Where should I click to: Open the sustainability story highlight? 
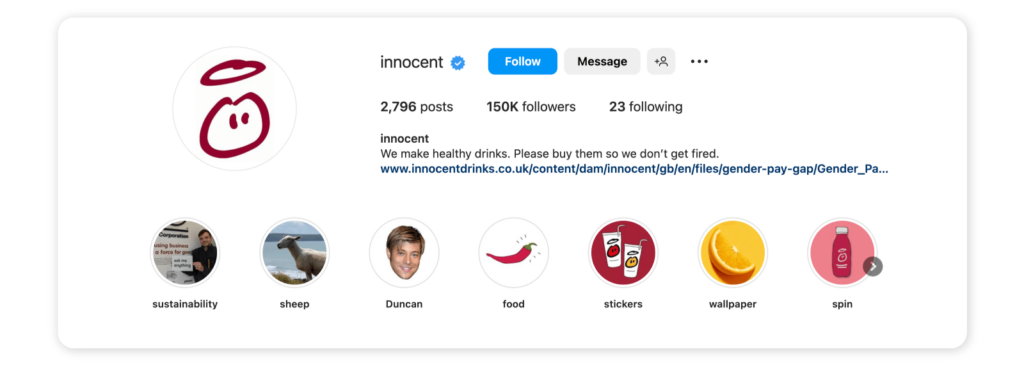click(185, 253)
